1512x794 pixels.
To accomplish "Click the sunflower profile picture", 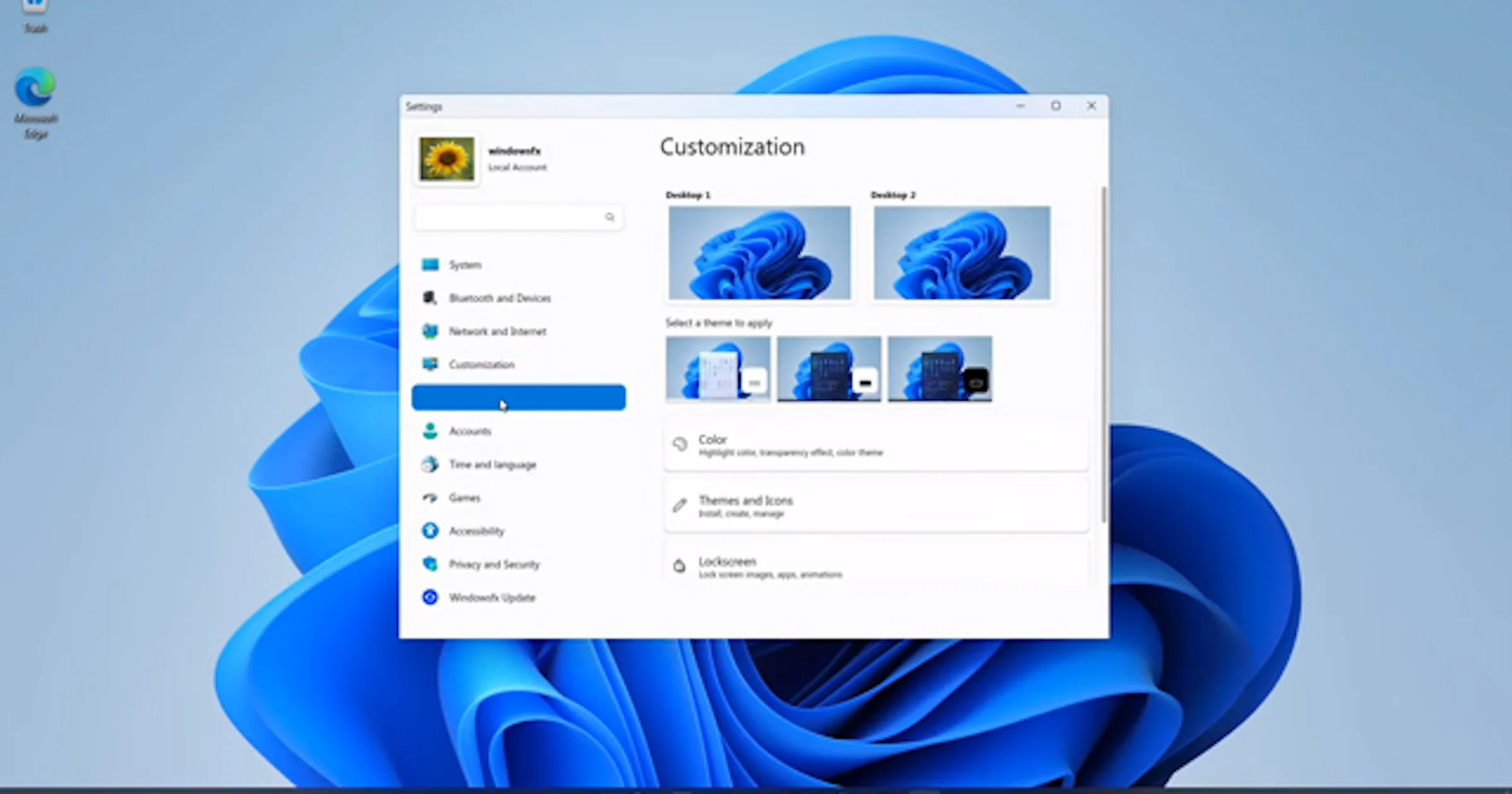I will pyautogui.click(x=447, y=159).
